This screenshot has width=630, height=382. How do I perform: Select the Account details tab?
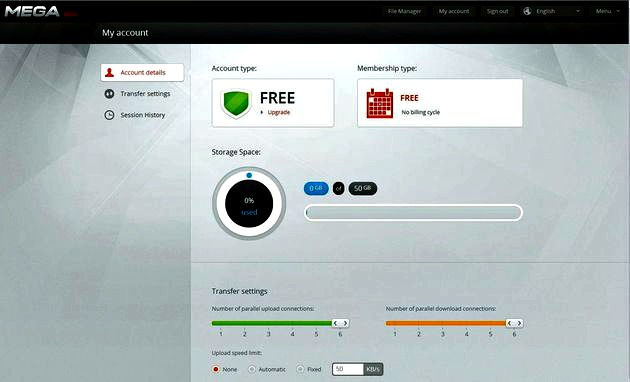coord(142,73)
